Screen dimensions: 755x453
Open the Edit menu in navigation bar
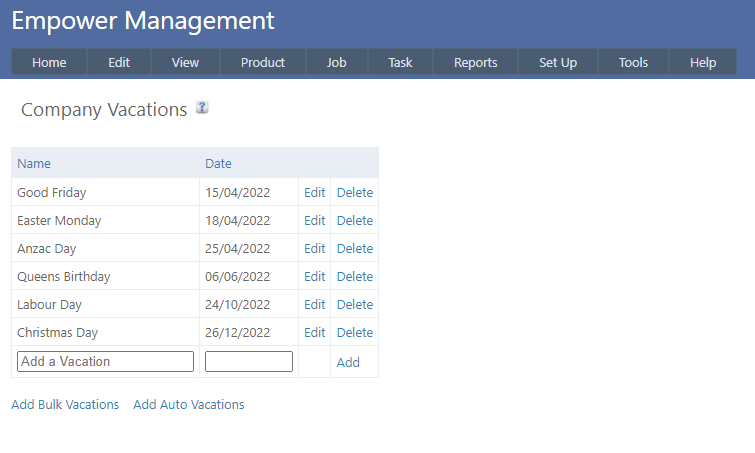coord(119,62)
